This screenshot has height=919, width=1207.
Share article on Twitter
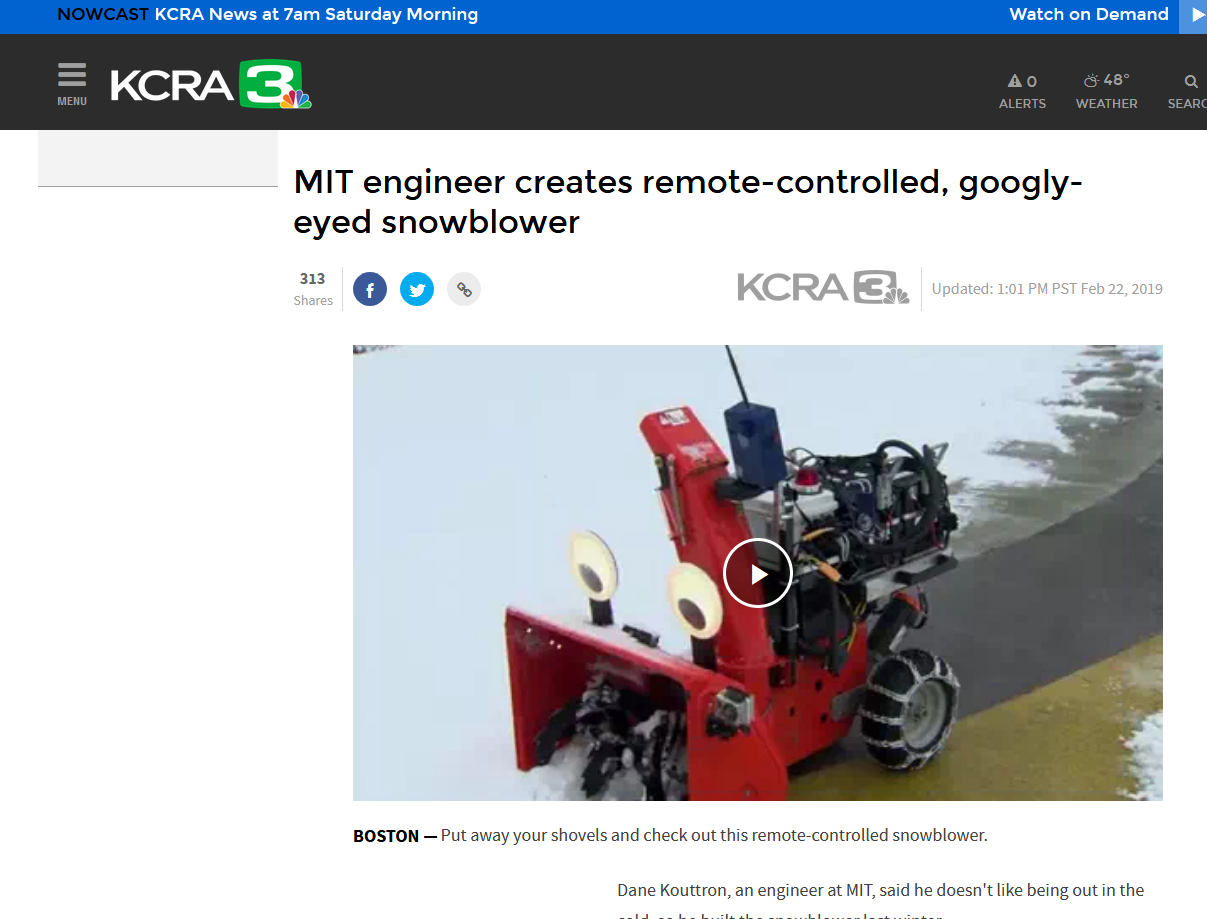tap(417, 290)
